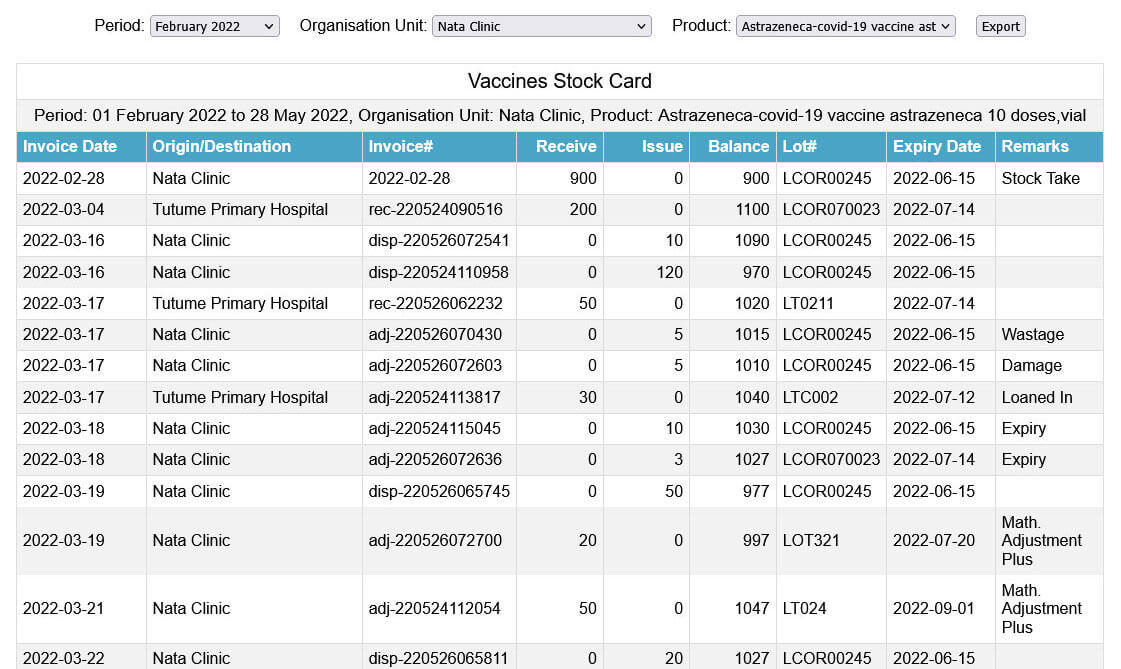
Task: Click lot number LT024
Action: pyautogui.click(x=804, y=609)
